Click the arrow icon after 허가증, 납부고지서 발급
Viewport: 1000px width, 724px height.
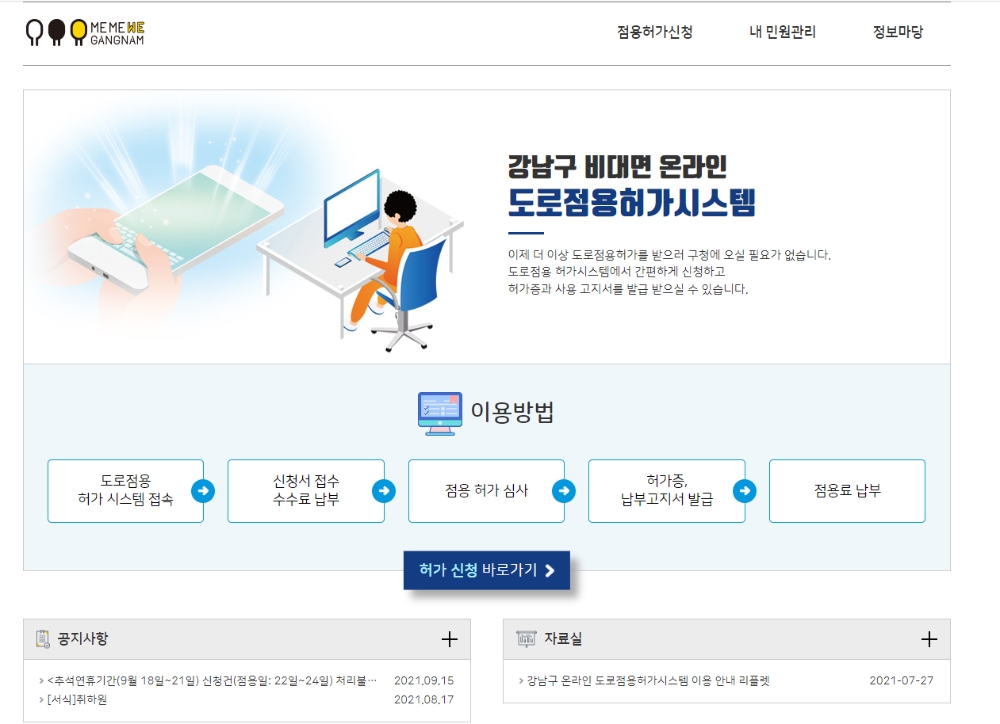pos(746,491)
